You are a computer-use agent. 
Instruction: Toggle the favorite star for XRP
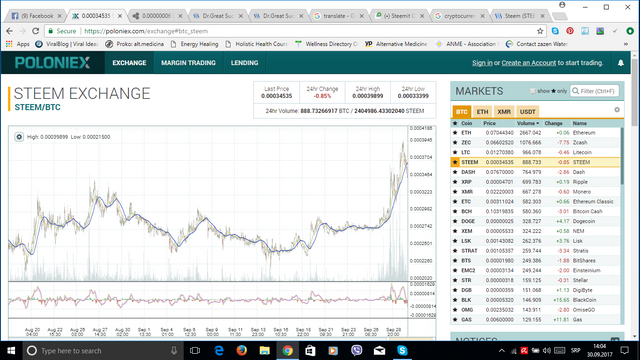[455, 182]
